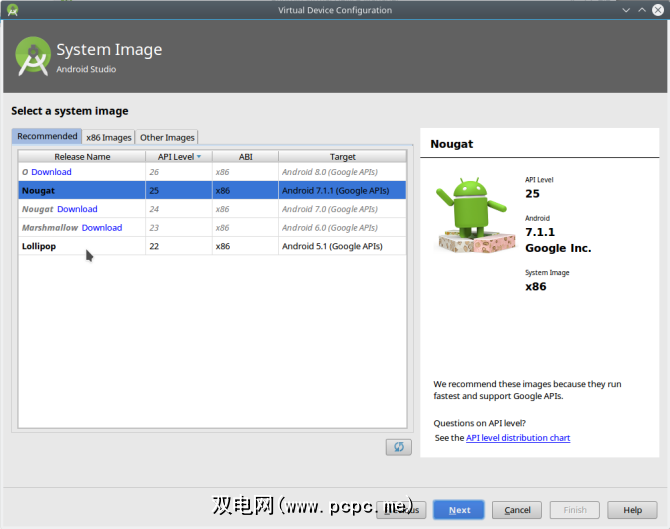
Task: Click the italic Marshmallow release name
Action: tap(50, 228)
